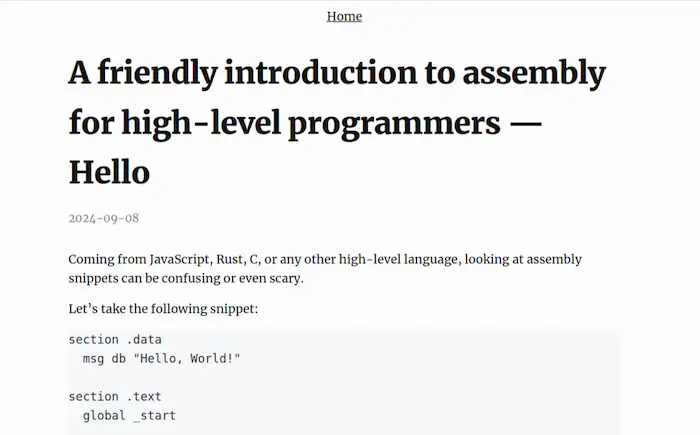Image resolution: width=700 pixels, height=435 pixels.
Task: Open the Home link
Action: [x=344, y=16]
